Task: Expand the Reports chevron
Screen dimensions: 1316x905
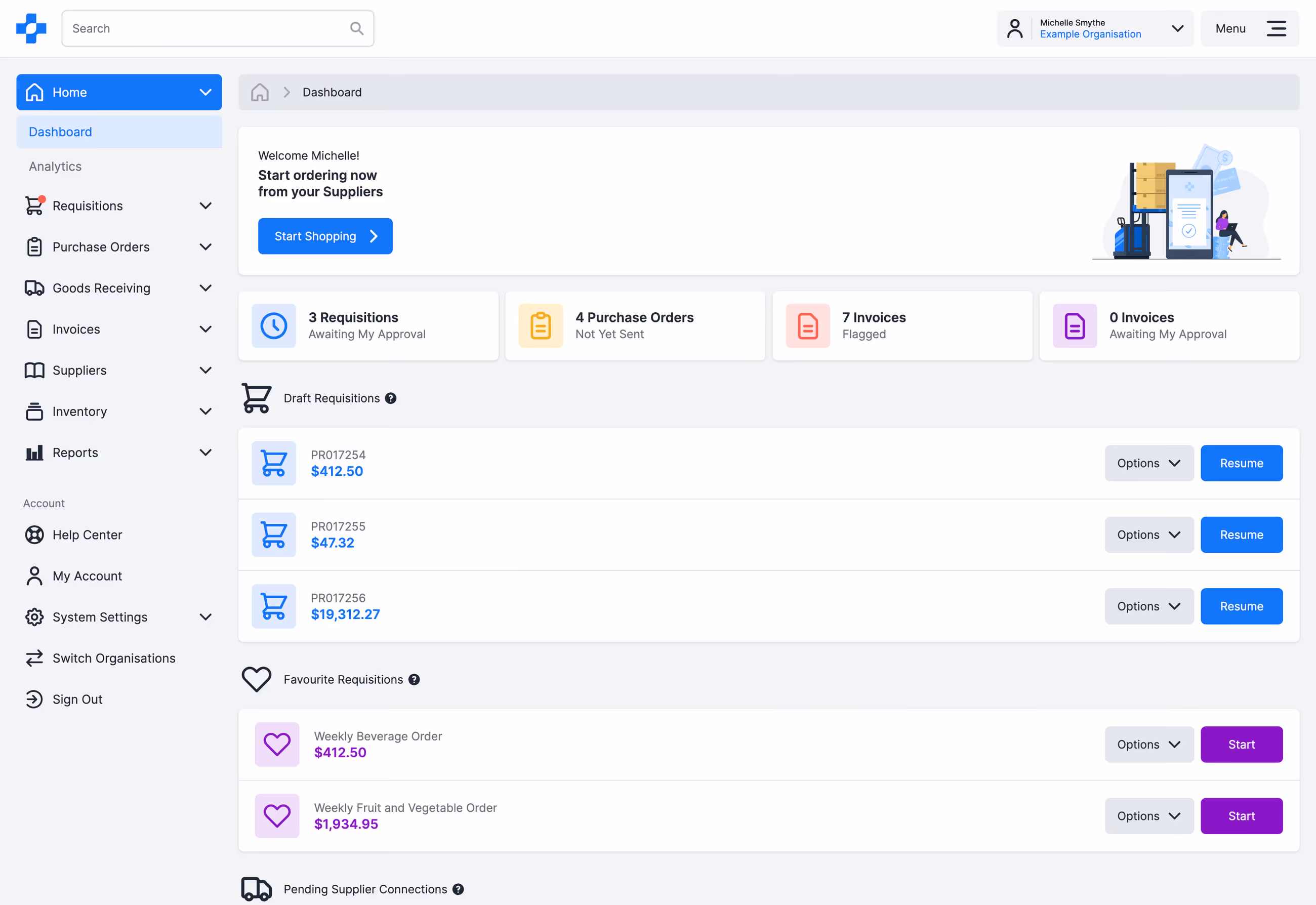Action: click(206, 452)
